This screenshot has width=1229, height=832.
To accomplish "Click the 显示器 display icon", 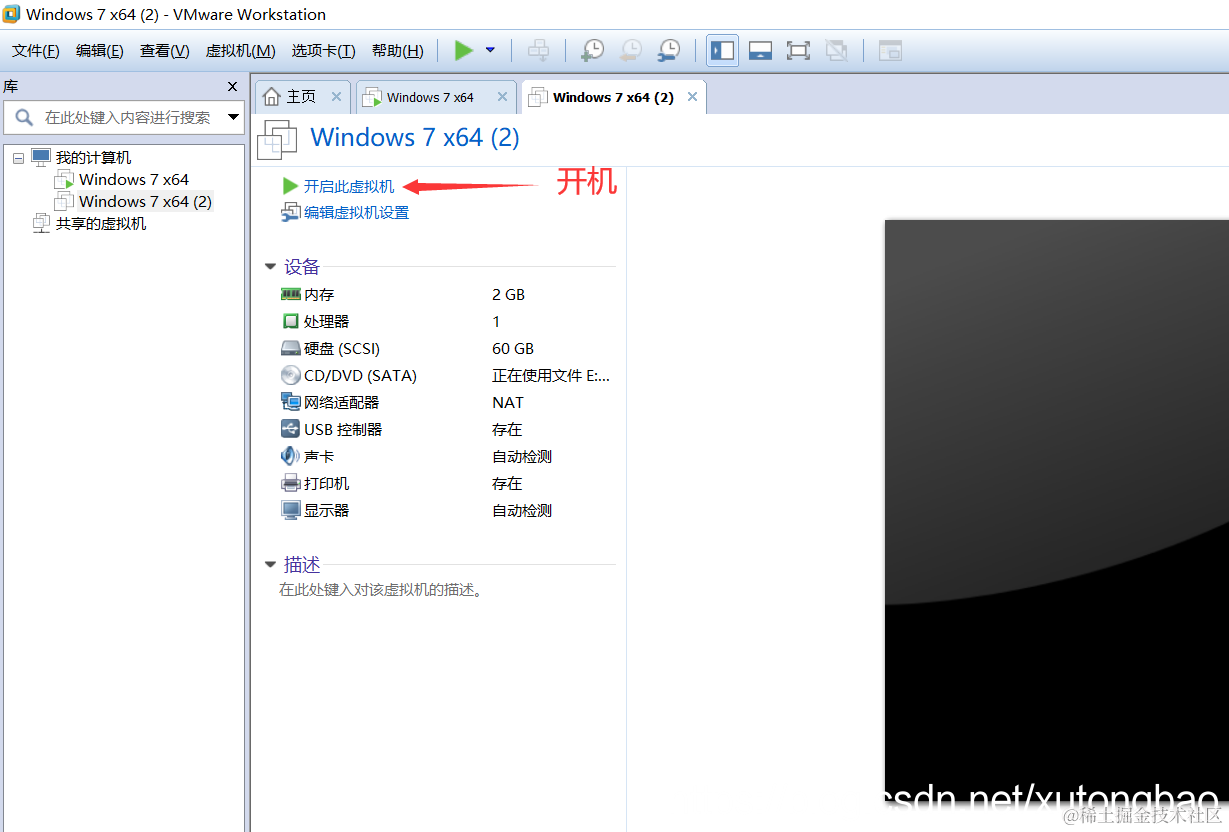I will tap(290, 510).
